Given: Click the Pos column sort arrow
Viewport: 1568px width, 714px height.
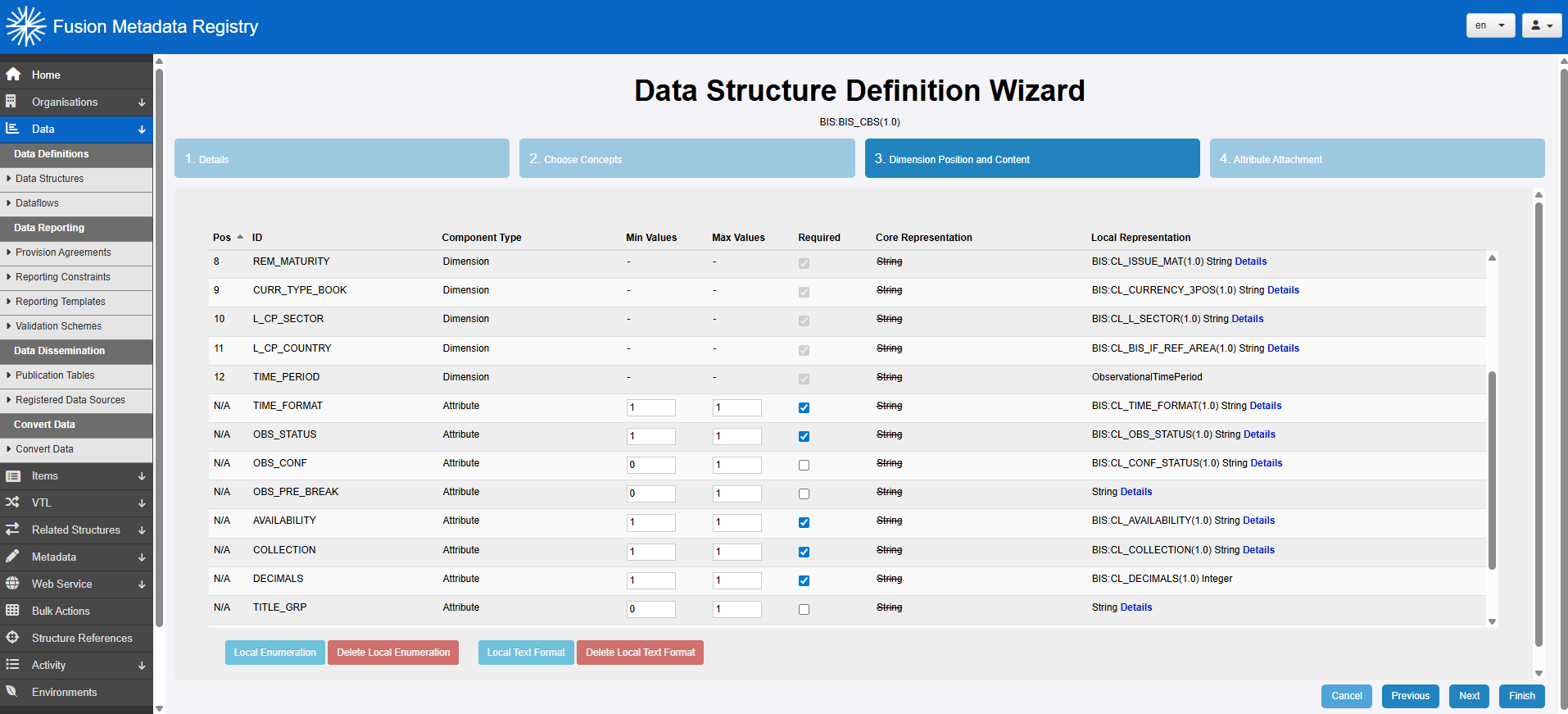Looking at the screenshot, I should coord(240,238).
